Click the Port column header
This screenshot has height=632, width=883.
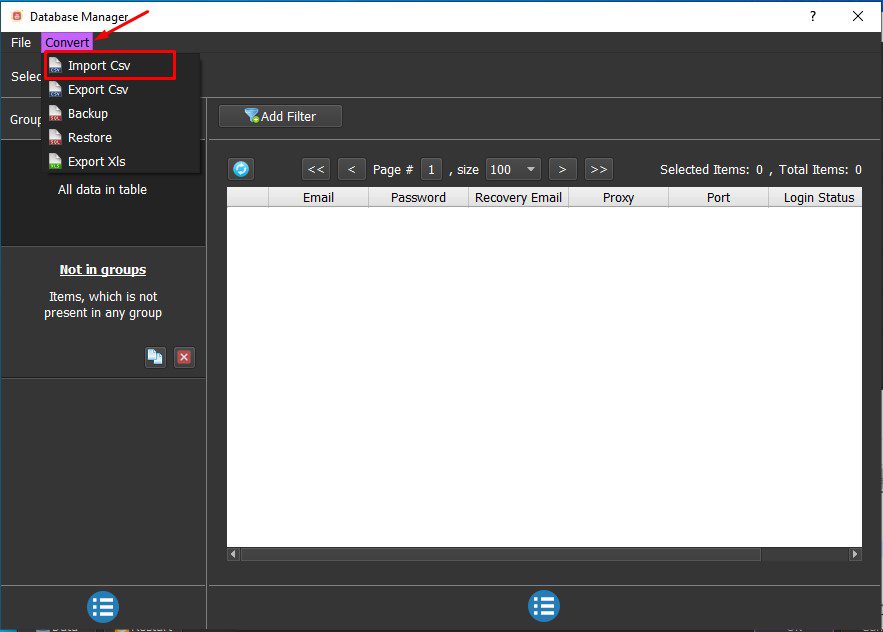coord(719,198)
